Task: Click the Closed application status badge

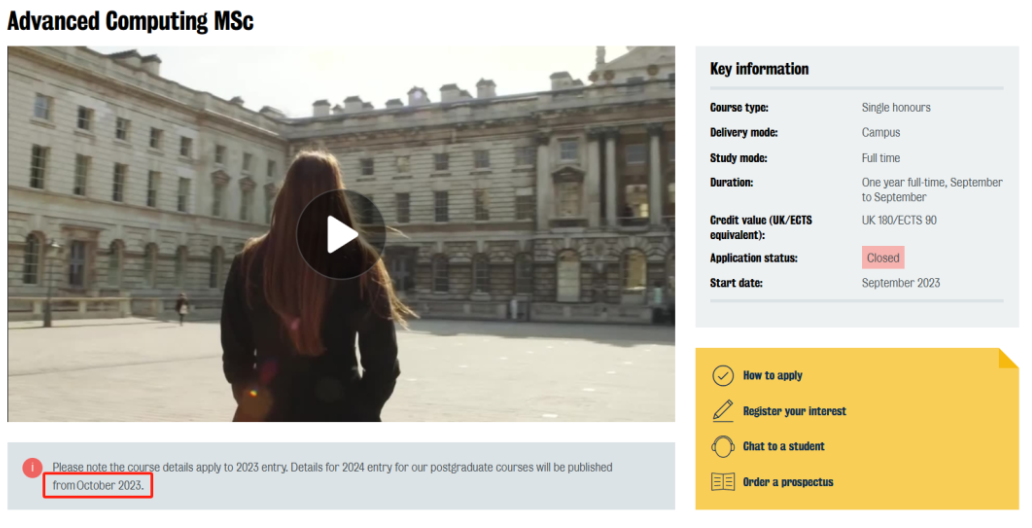Action: (x=883, y=258)
